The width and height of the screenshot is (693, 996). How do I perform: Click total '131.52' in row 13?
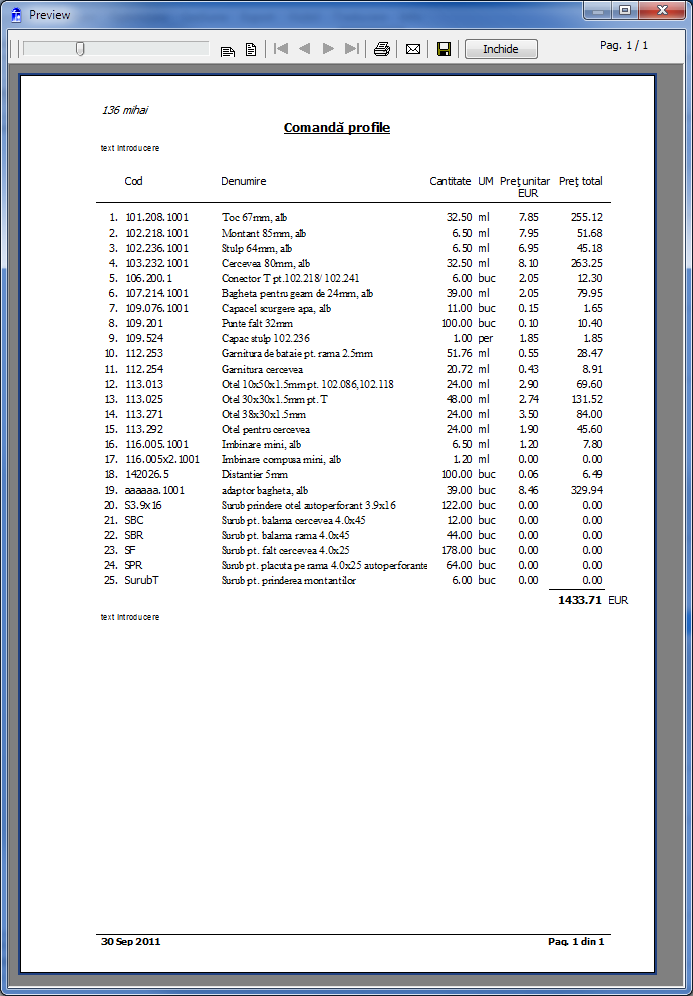coord(587,400)
